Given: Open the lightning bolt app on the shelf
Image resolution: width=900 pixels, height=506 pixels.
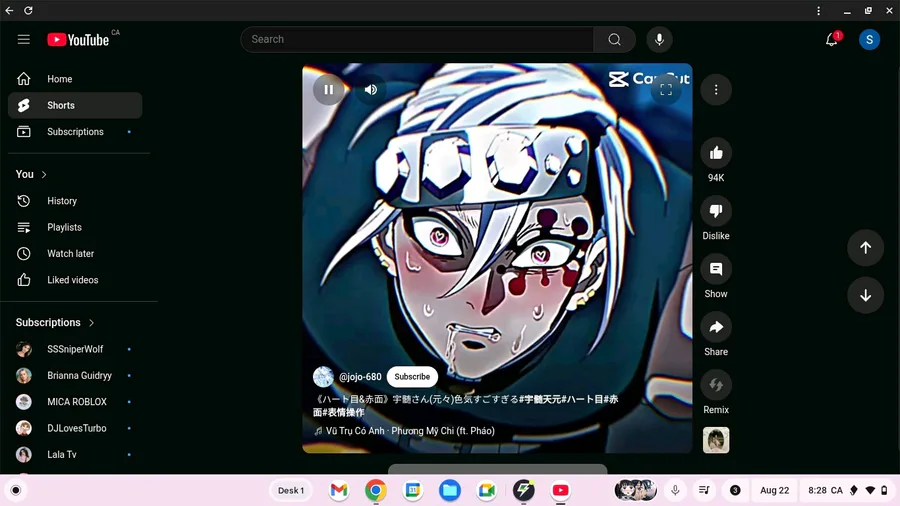Looking at the screenshot, I should tap(523, 491).
